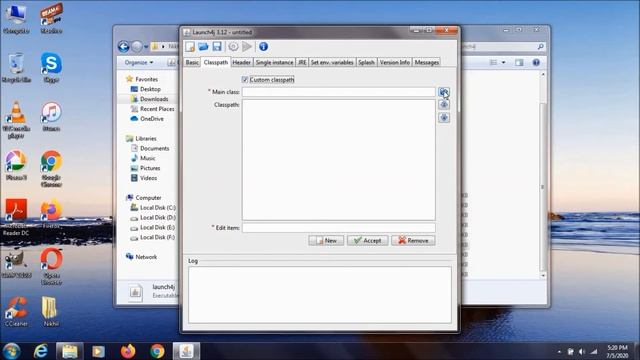Open Recent Places in Explorer sidebar

[157, 109]
